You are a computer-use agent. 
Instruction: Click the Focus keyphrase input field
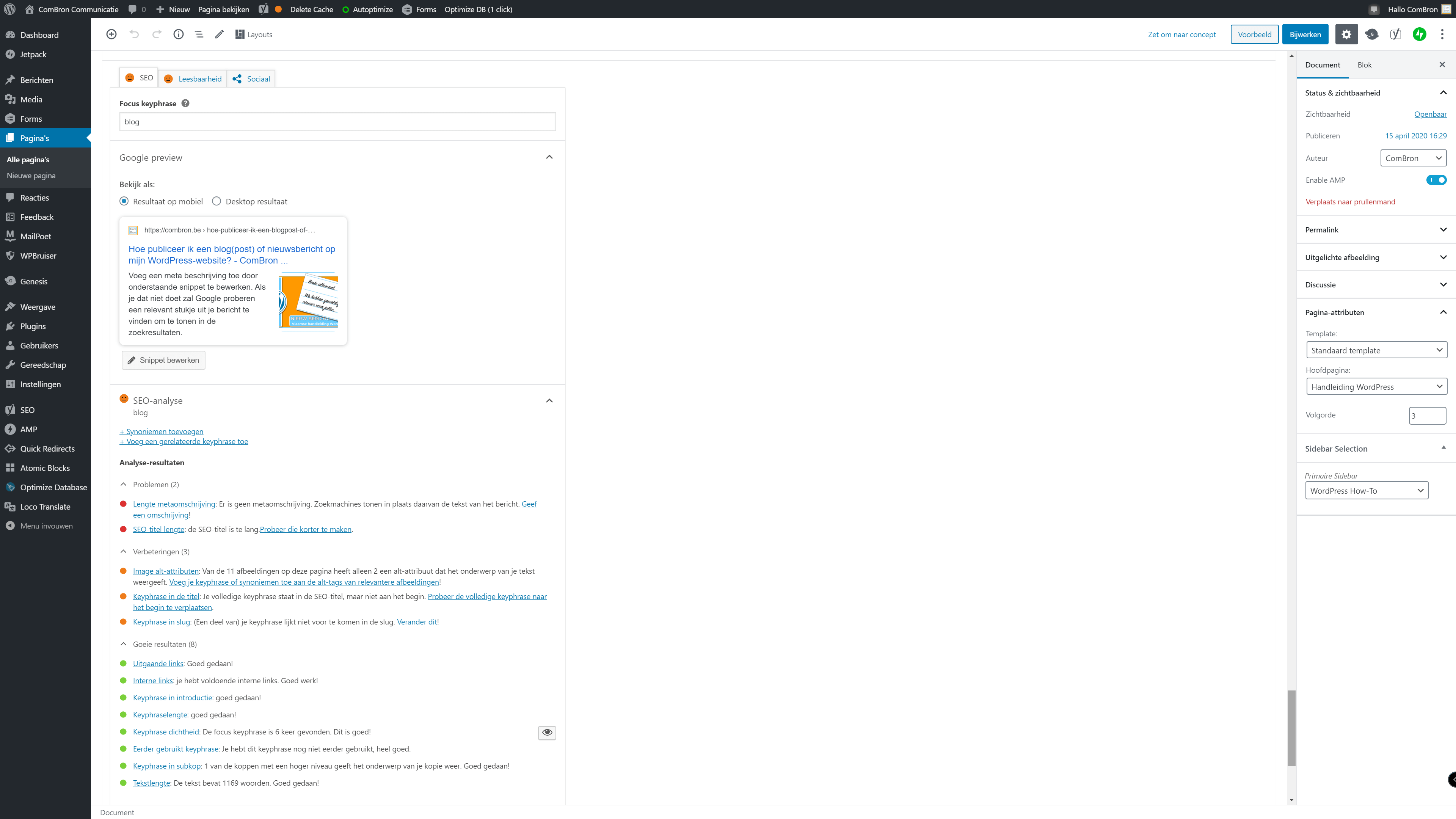point(337,121)
